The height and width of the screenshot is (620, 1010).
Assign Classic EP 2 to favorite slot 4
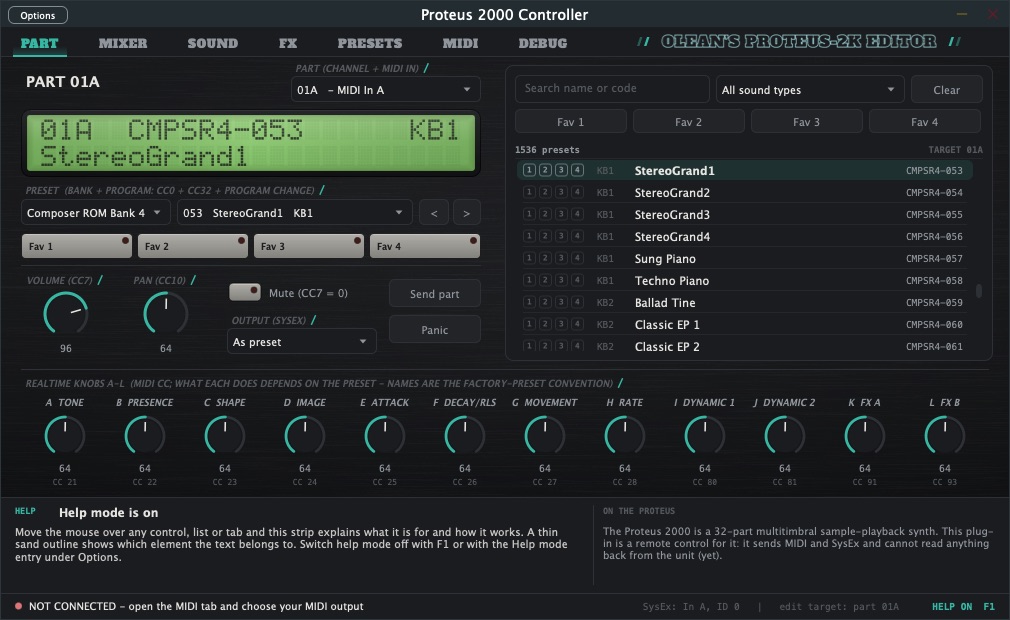(577, 346)
